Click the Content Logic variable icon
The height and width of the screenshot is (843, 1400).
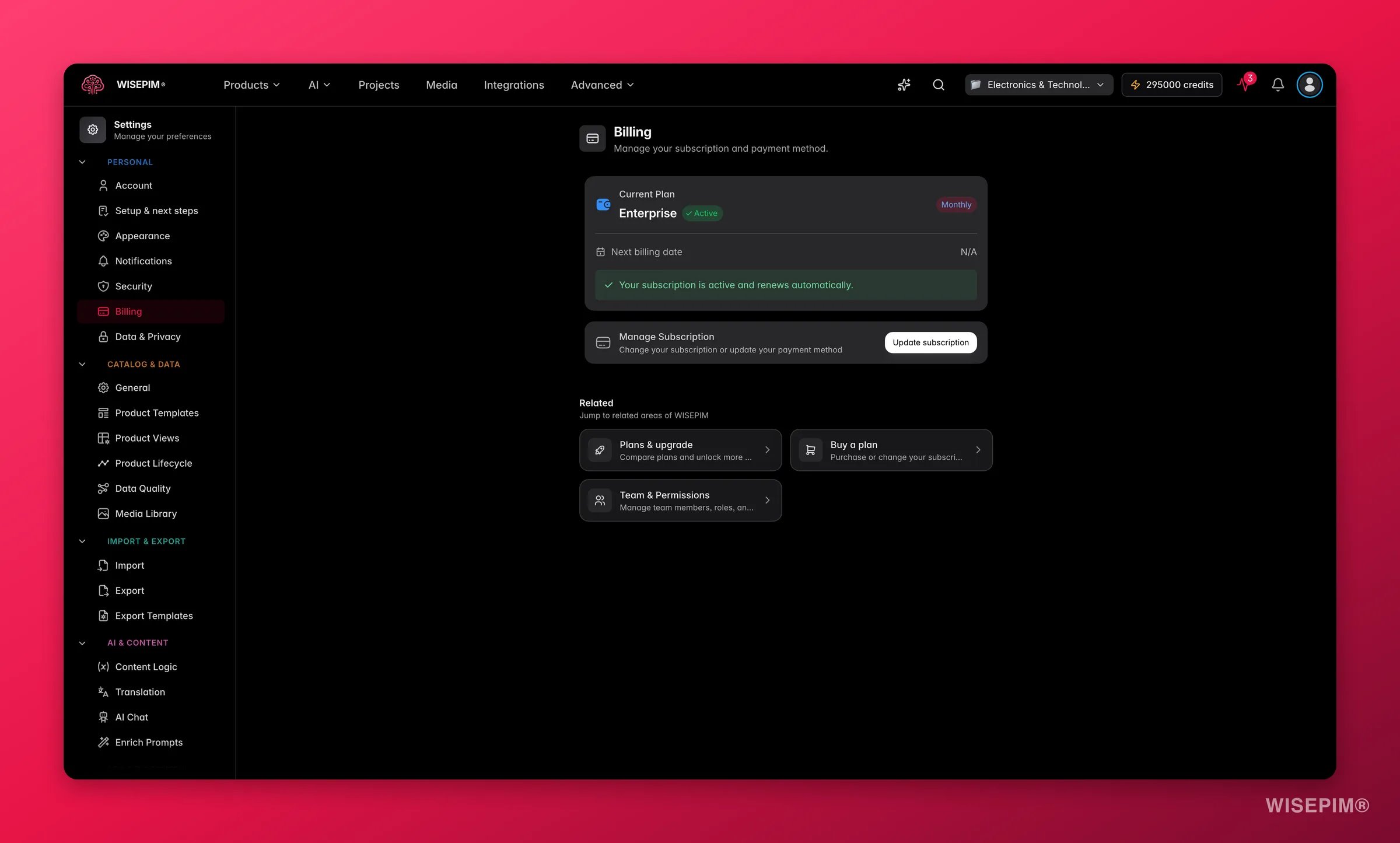click(103, 667)
